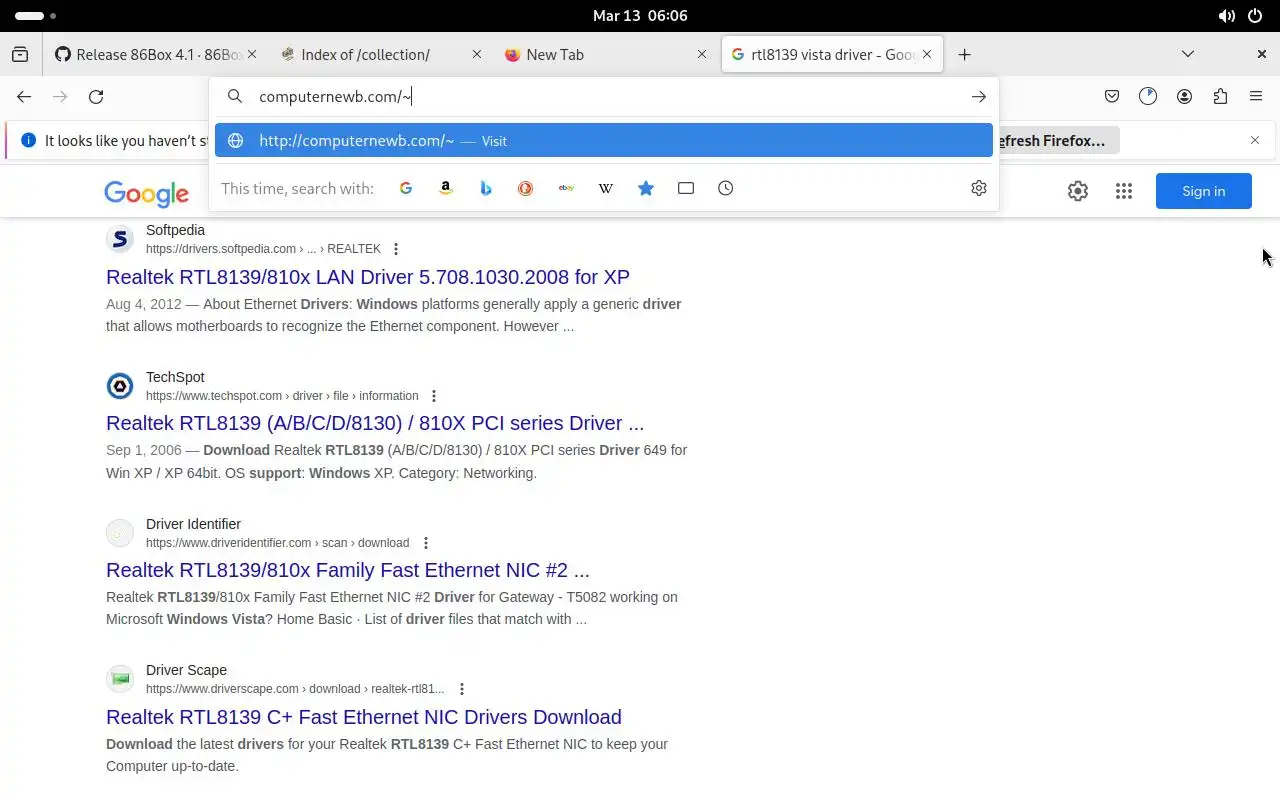1280x800 pixels.
Task: Click the www.techspot.com URL breadcrumb
Action: 282,396
